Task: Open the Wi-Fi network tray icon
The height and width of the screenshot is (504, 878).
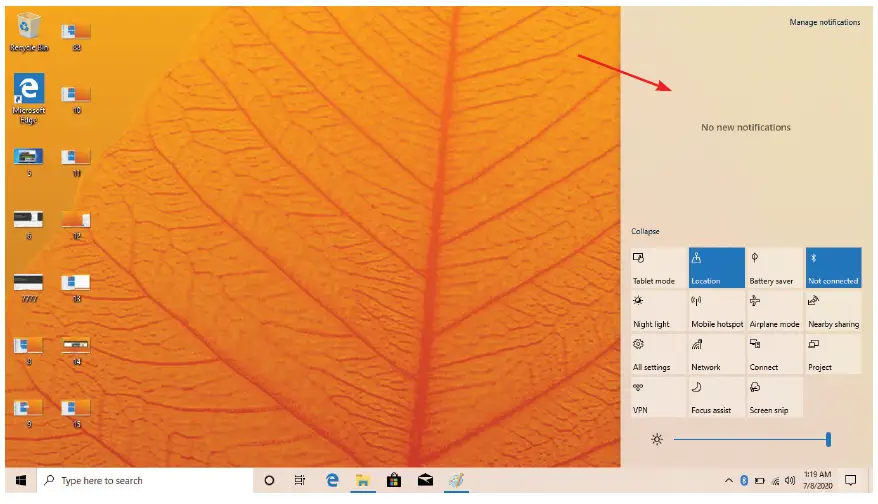Action: point(776,480)
